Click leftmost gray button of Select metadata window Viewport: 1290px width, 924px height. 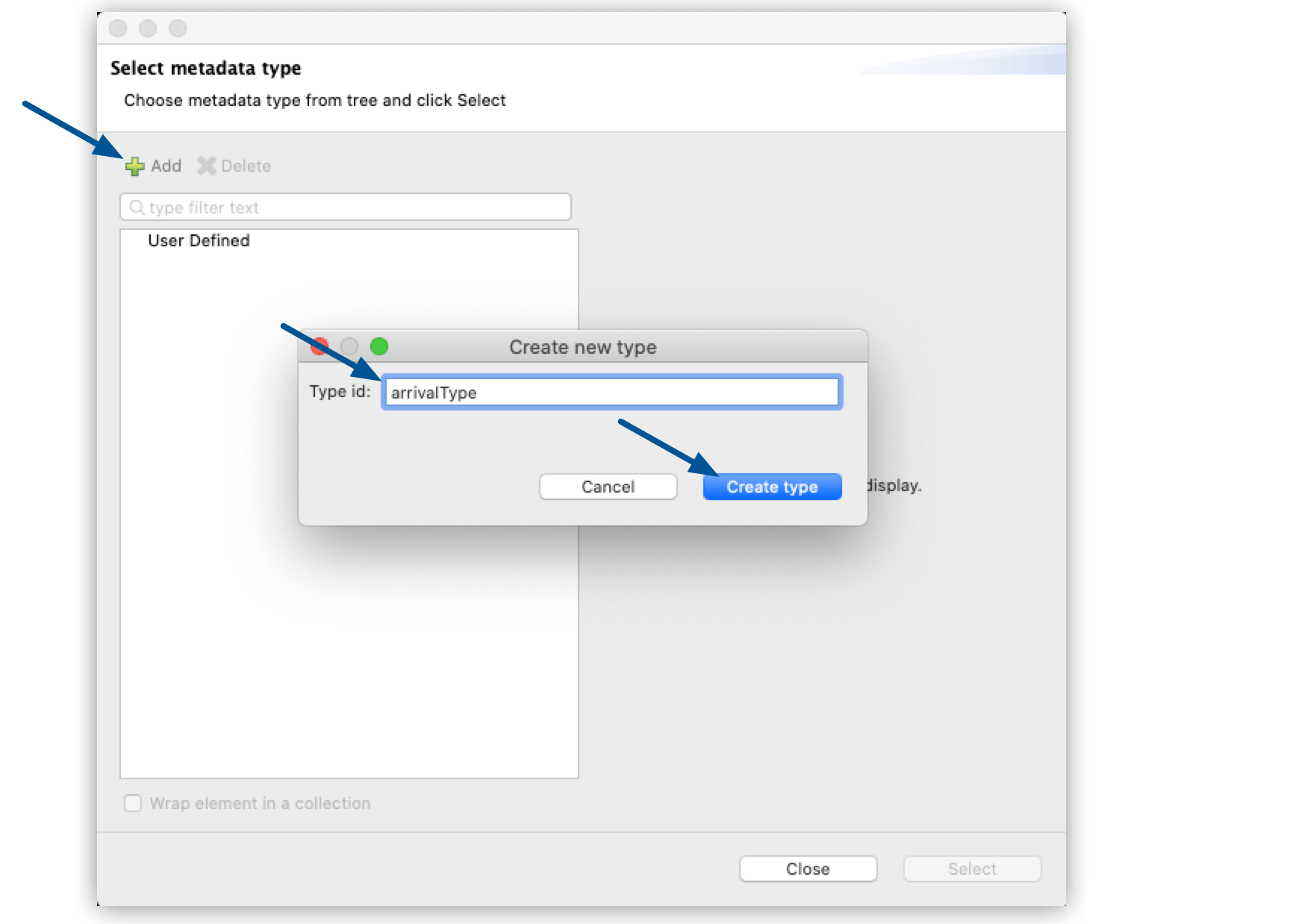(x=118, y=28)
